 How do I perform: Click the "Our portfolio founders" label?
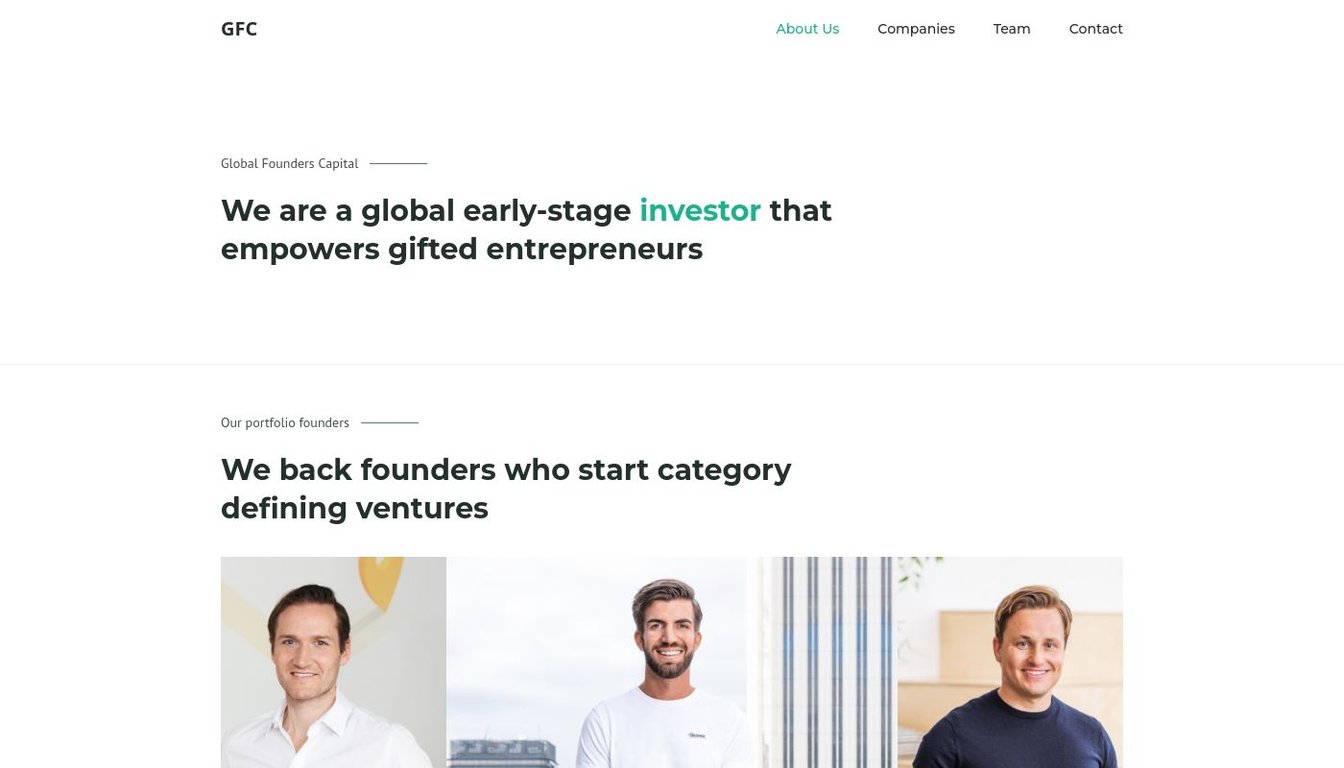285,423
